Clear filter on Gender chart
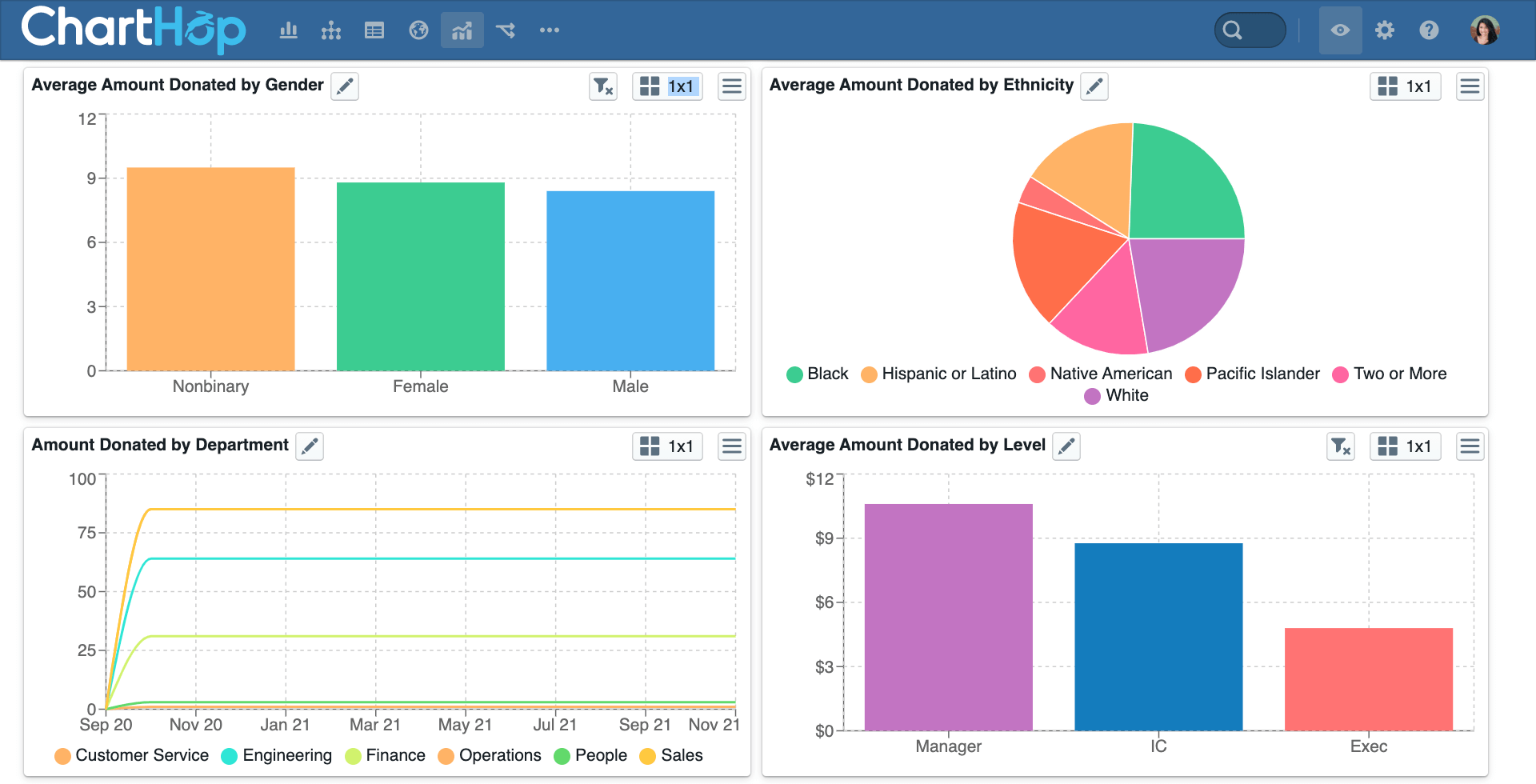The height and width of the screenshot is (784, 1536). pyautogui.click(x=603, y=86)
